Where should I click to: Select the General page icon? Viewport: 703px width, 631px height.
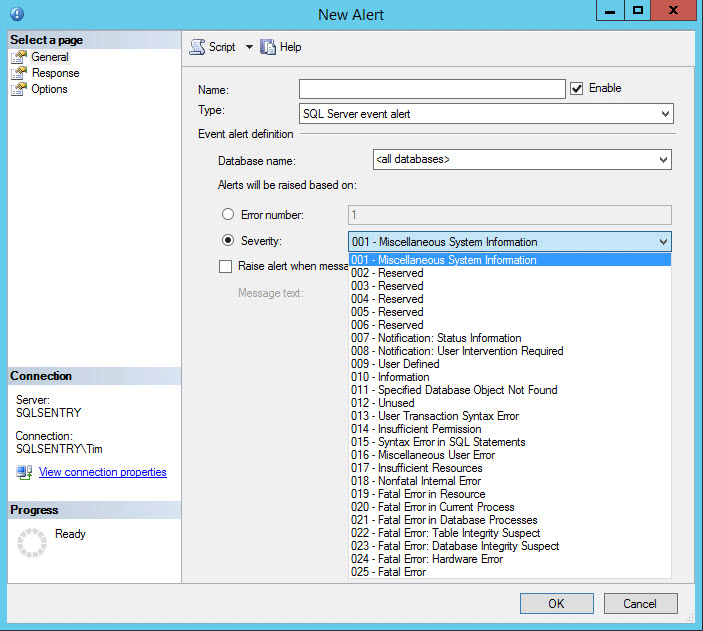(18, 57)
